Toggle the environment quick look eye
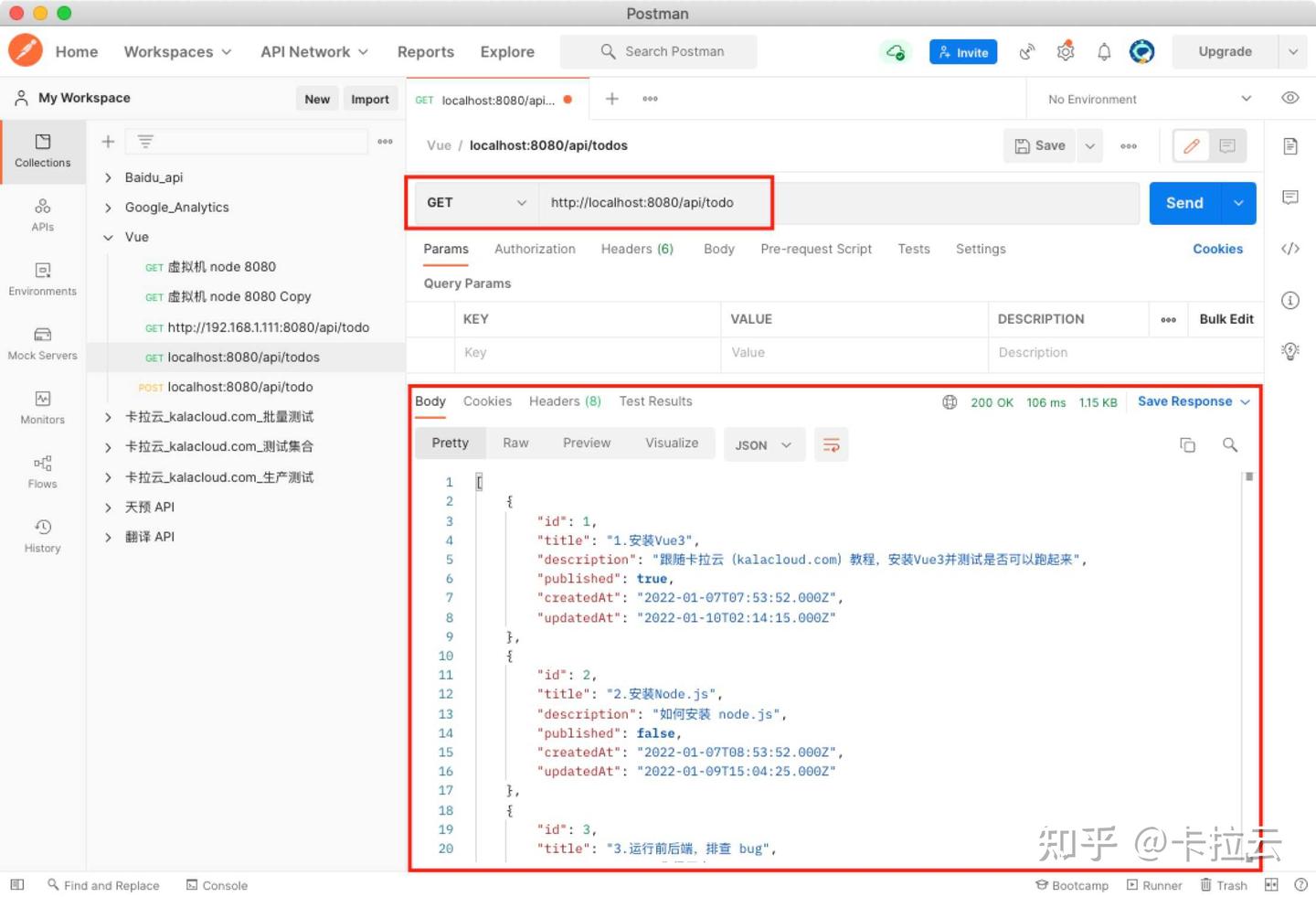This screenshot has width=1316, height=897. pyautogui.click(x=1289, y=98)
